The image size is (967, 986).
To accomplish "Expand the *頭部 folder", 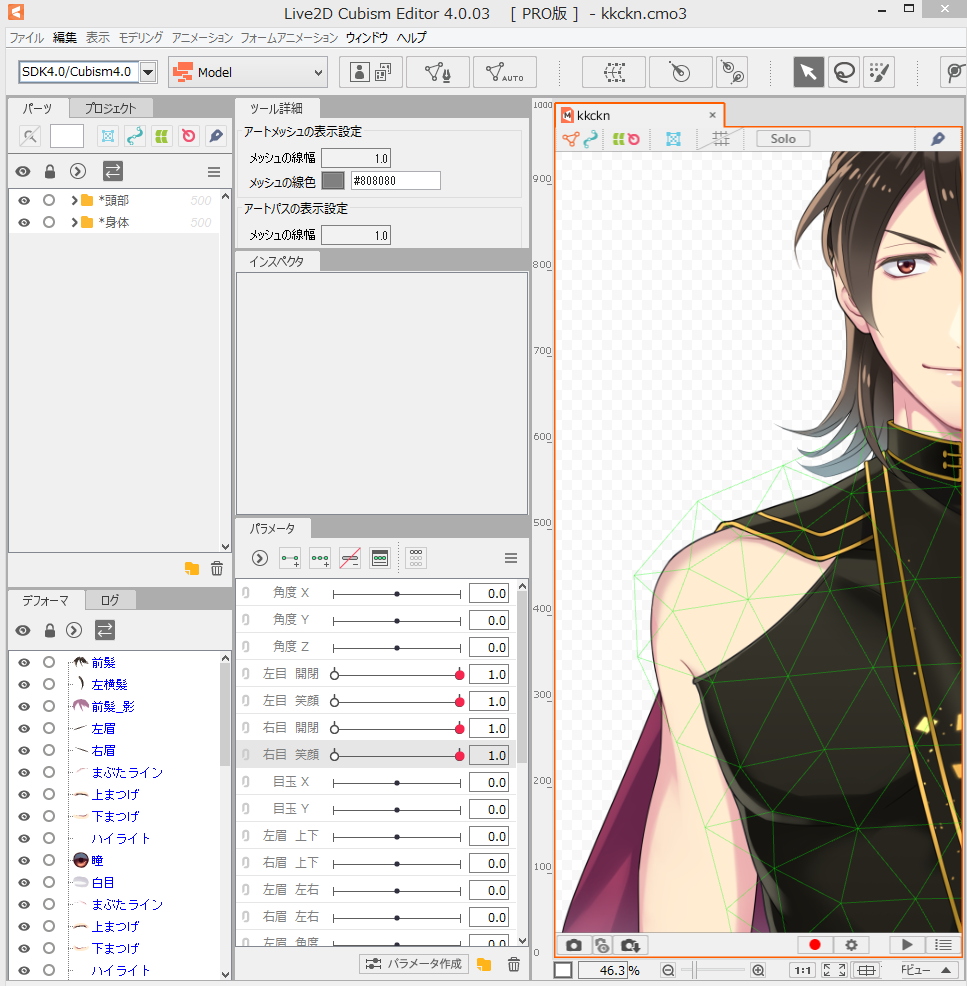I will (74, 201).
